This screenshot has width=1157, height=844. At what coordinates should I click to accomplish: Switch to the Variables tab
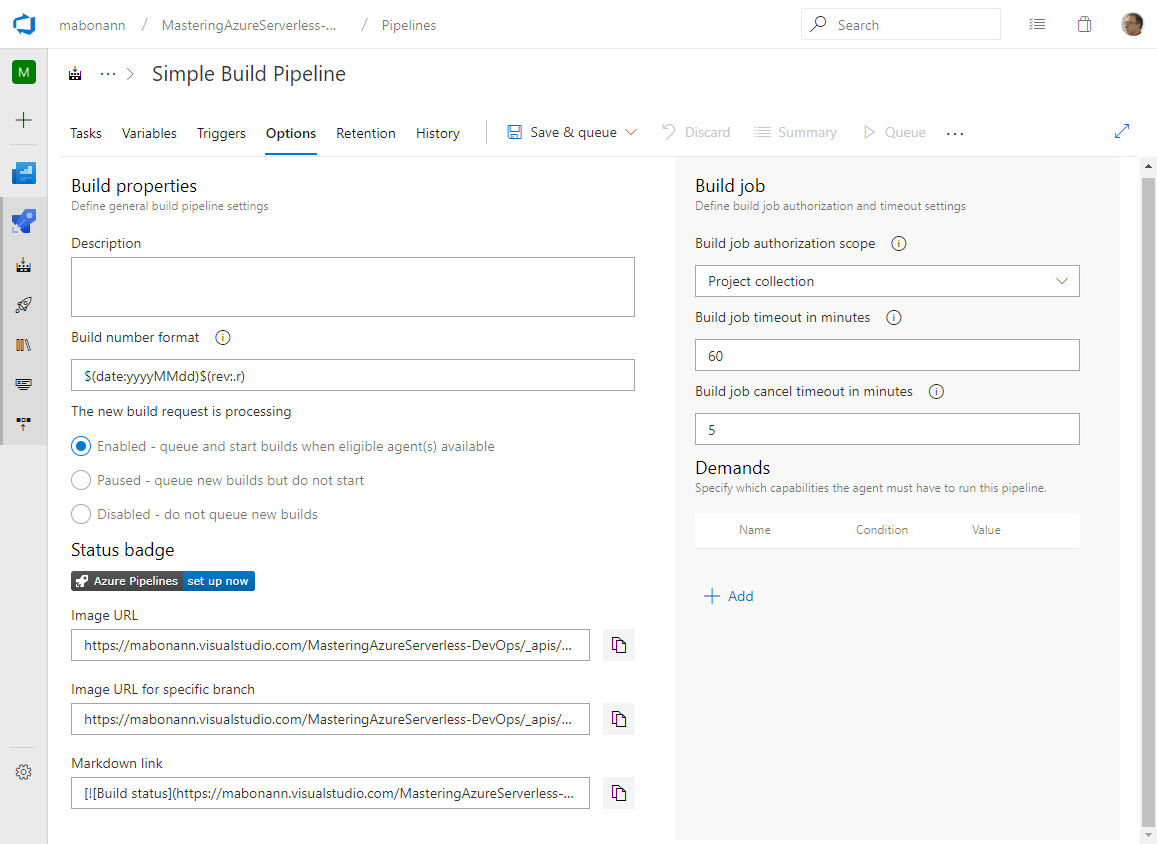point(149,133)
